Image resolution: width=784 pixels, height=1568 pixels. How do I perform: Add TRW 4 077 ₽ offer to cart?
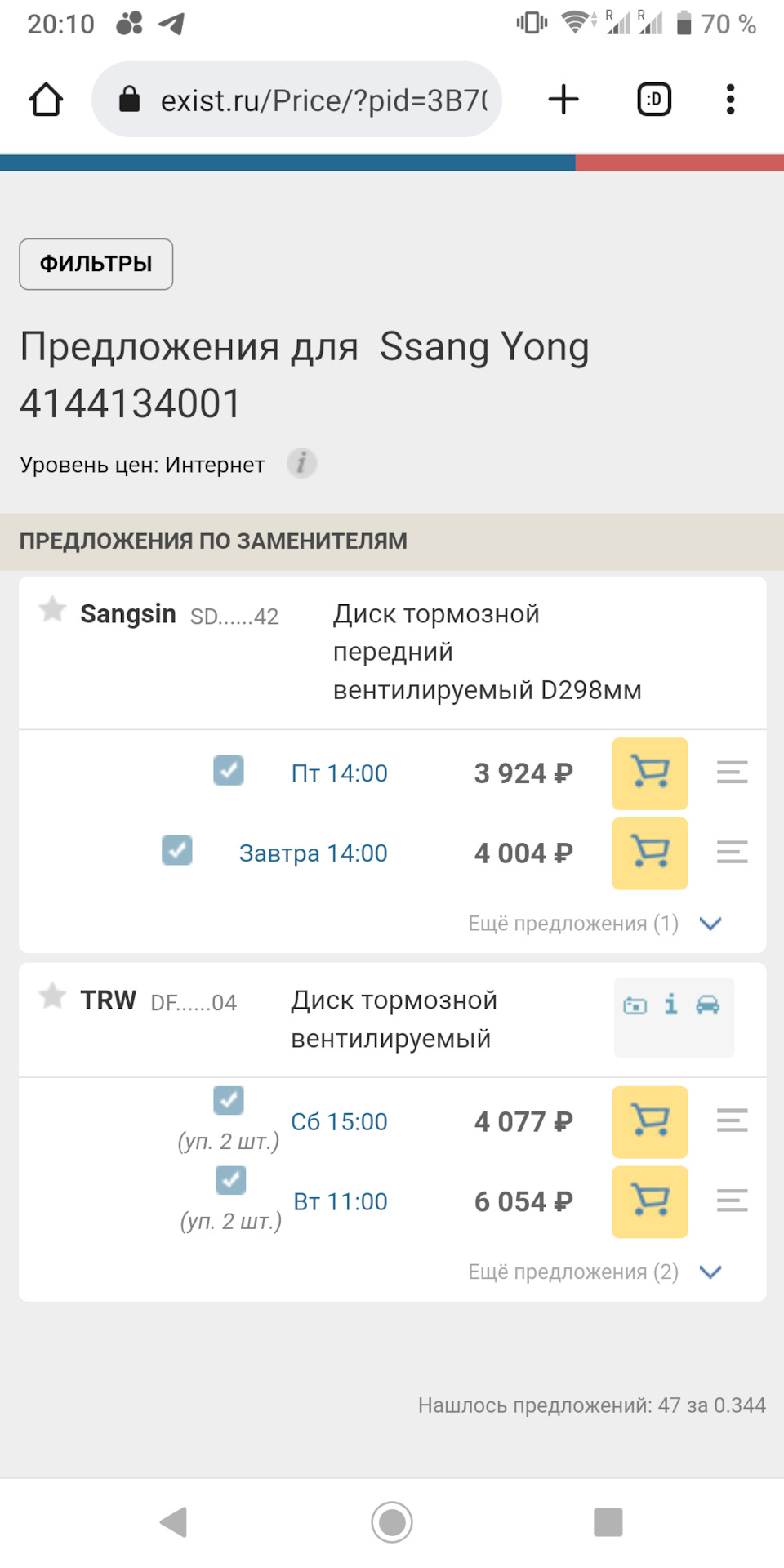[x=649, y=1121]
